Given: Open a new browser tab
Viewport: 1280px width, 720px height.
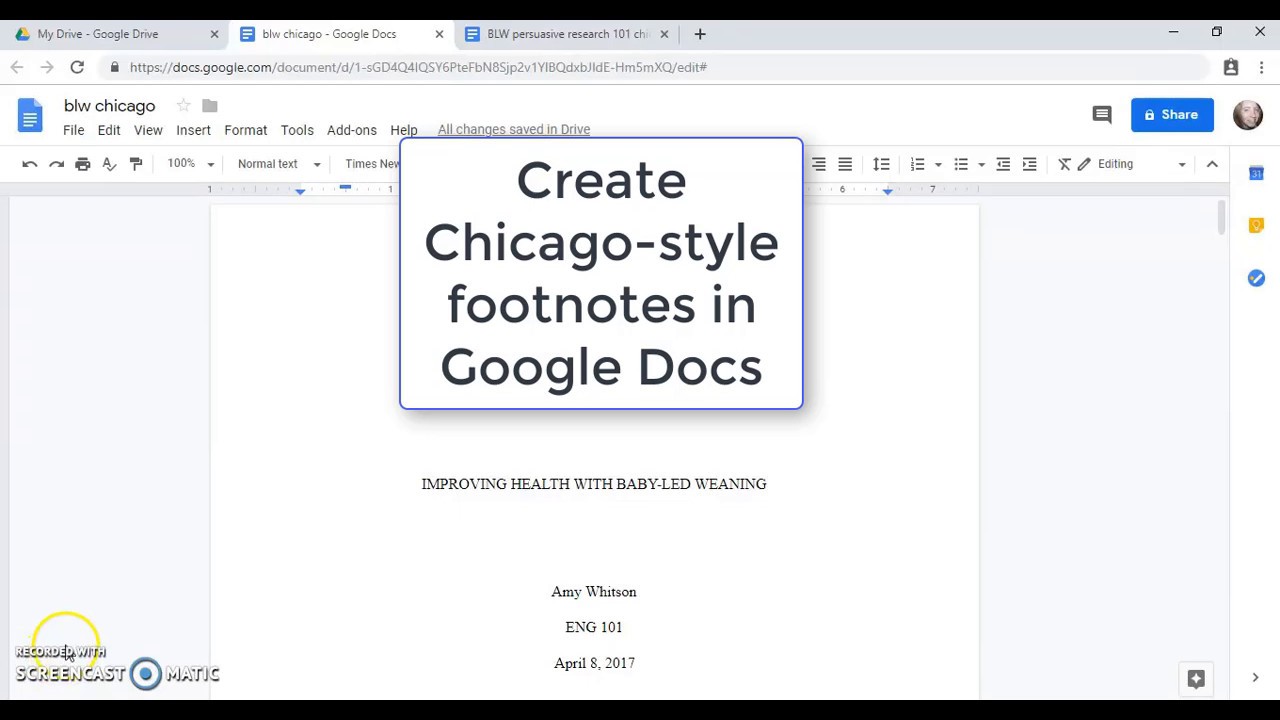Looking at the screenshot, I should click(x=700, y=34).
